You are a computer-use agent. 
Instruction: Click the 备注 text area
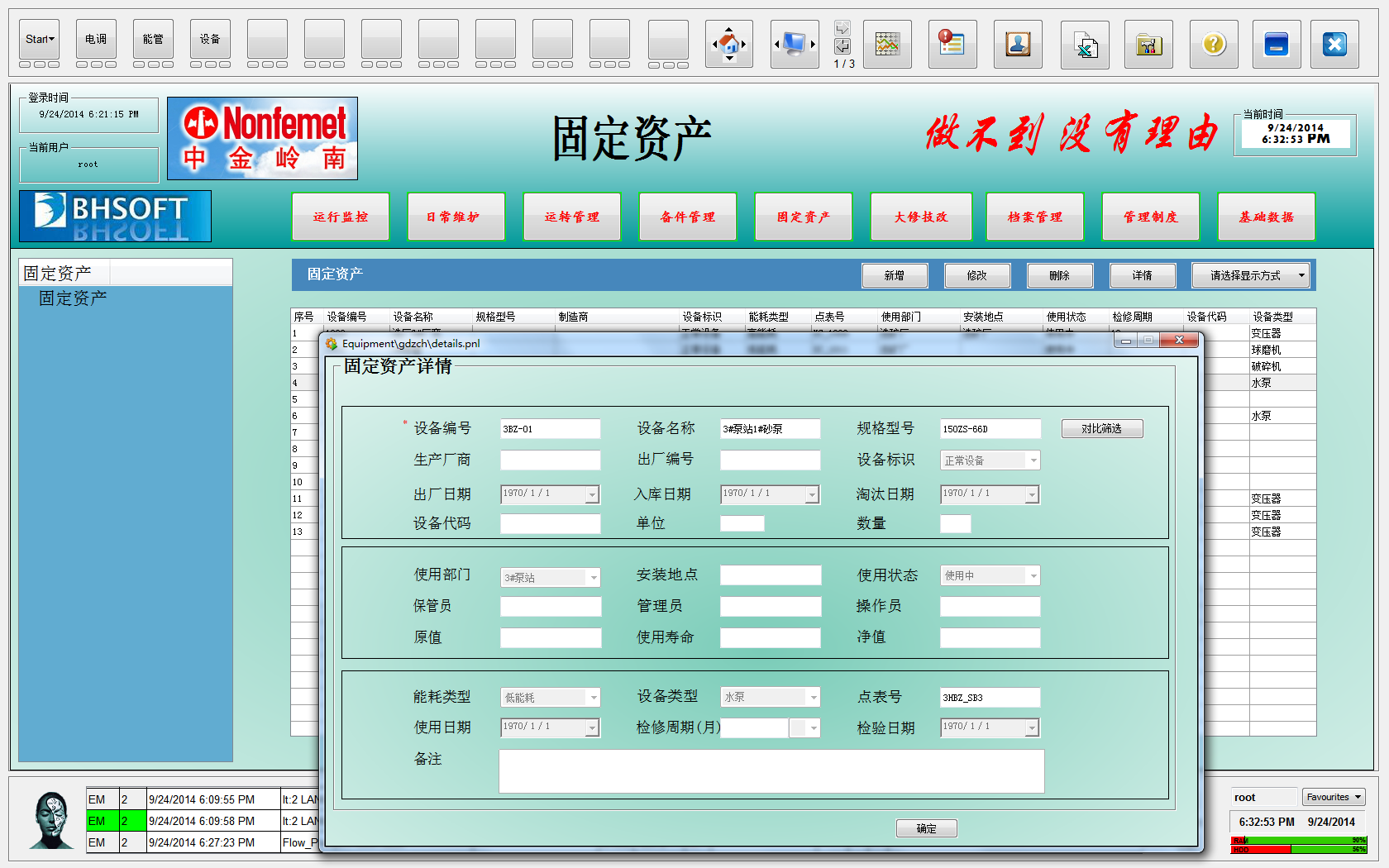772,771
